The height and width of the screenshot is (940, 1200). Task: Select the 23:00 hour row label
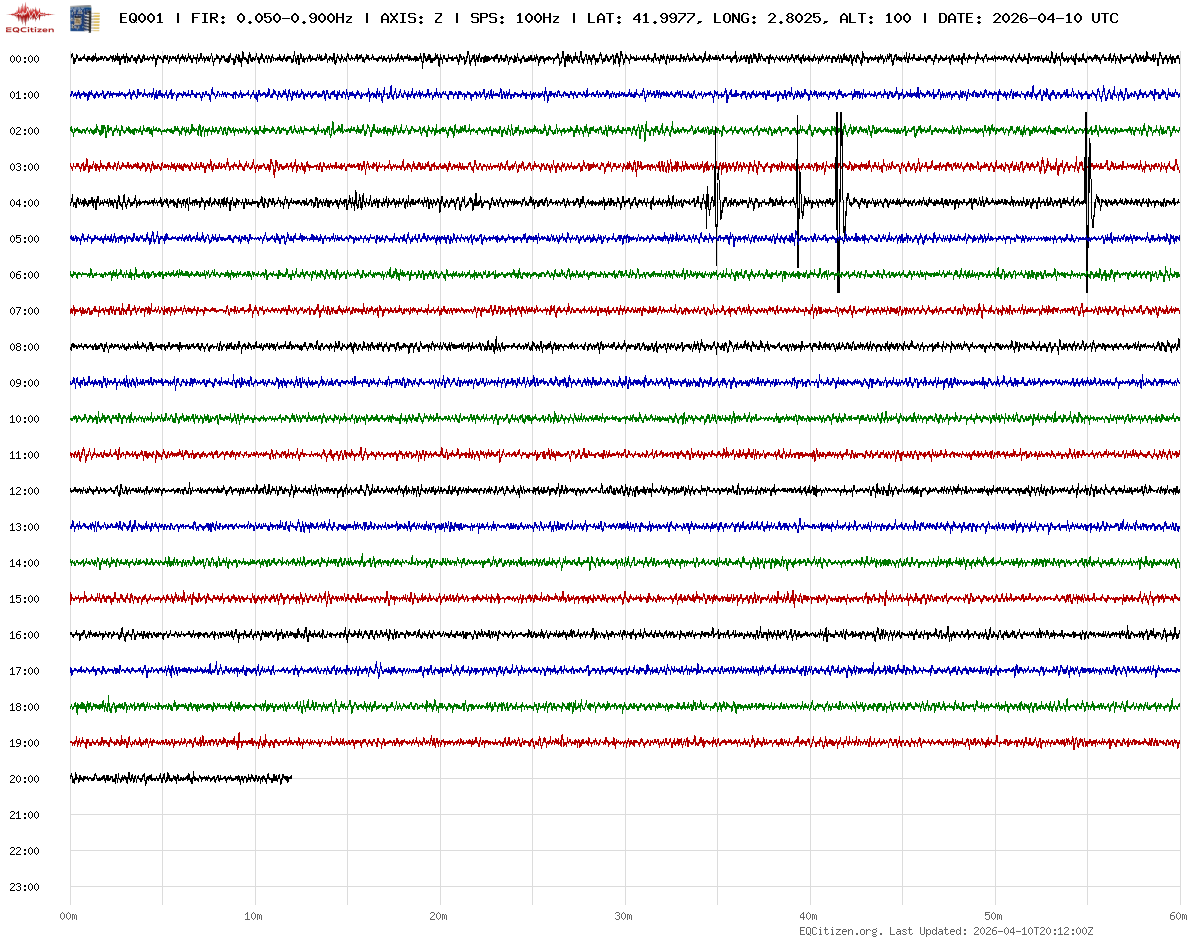coord(24,887)
